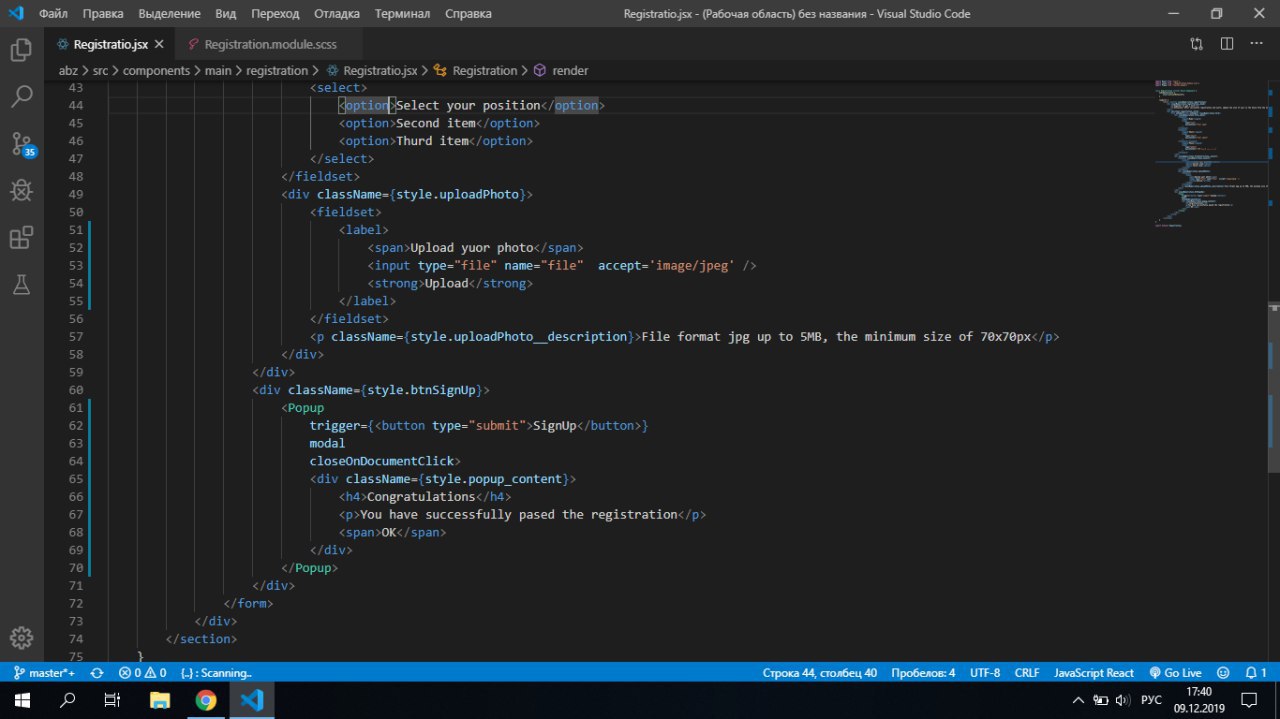This screenshot has width=1280, height=719.
Task: Open the Run and Debug view
Action: [21, 190]
